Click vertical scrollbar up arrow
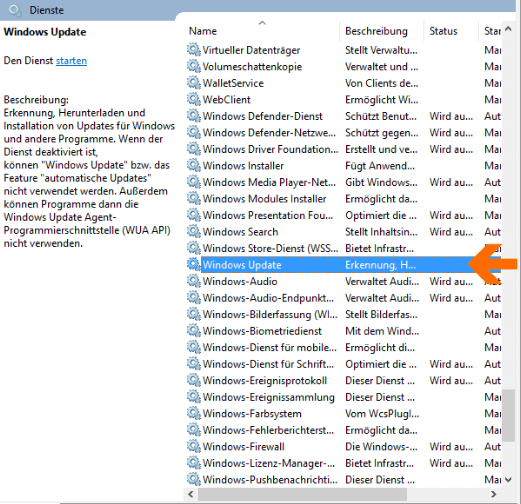 click(508, 29)
